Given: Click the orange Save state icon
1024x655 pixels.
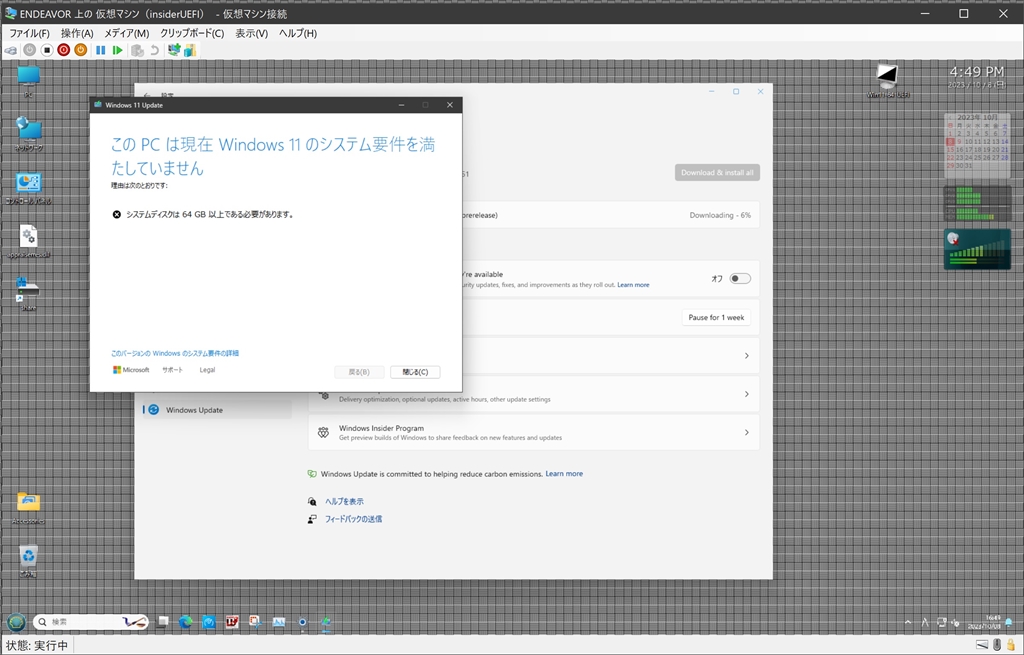Looking at the screenshot, I should click(80, 50).
